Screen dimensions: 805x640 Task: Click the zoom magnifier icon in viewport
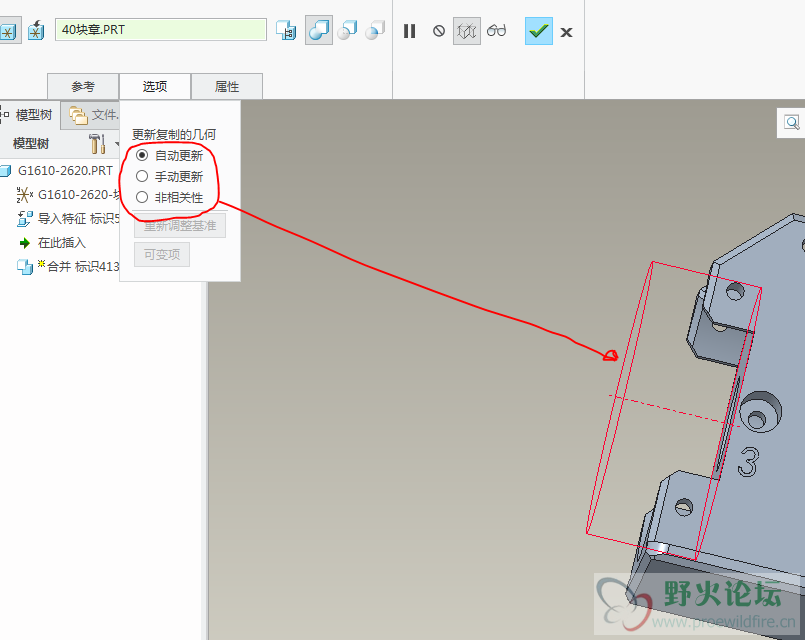click(x=791, y=122)
